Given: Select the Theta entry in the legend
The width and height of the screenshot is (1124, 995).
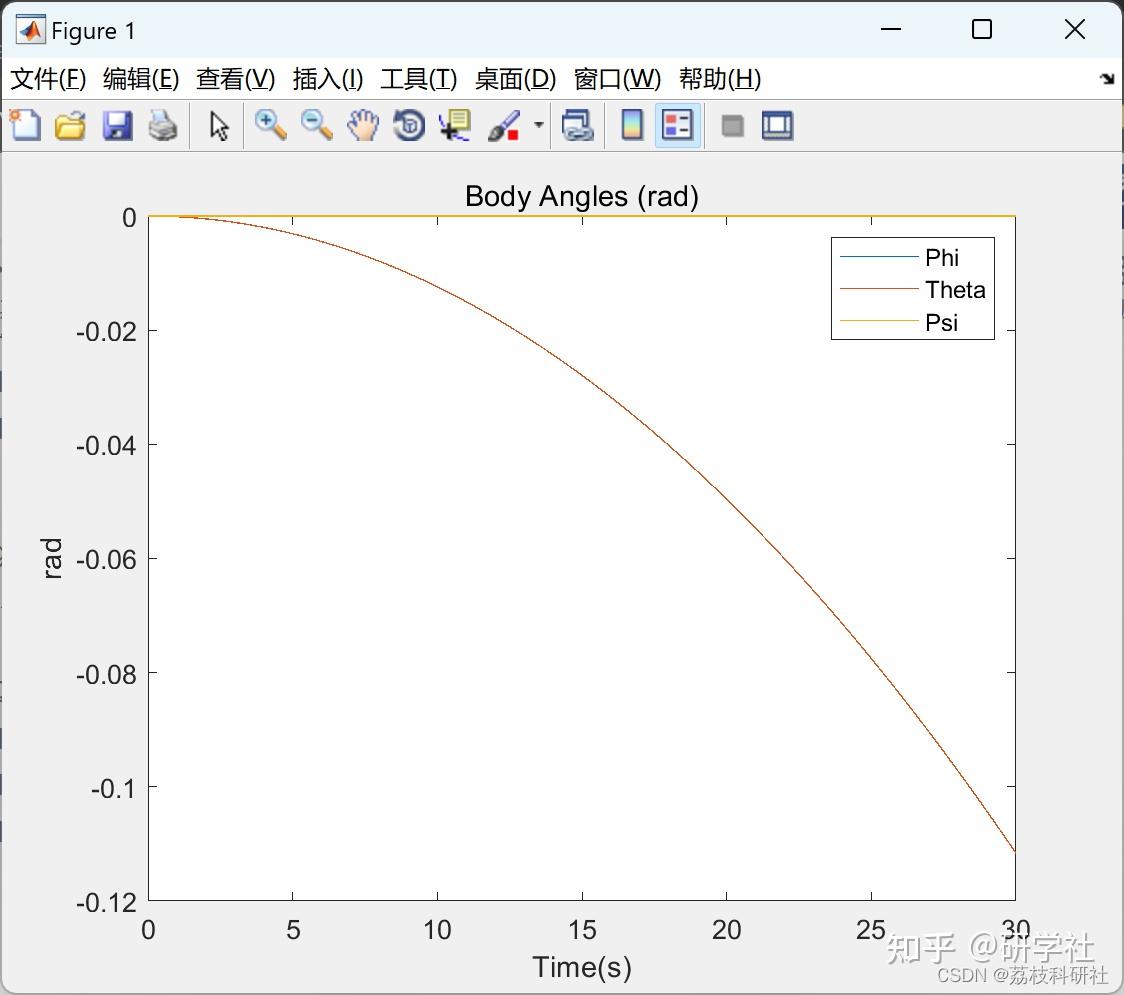Looking at the screenshot, I should click(x=956, y=290).
